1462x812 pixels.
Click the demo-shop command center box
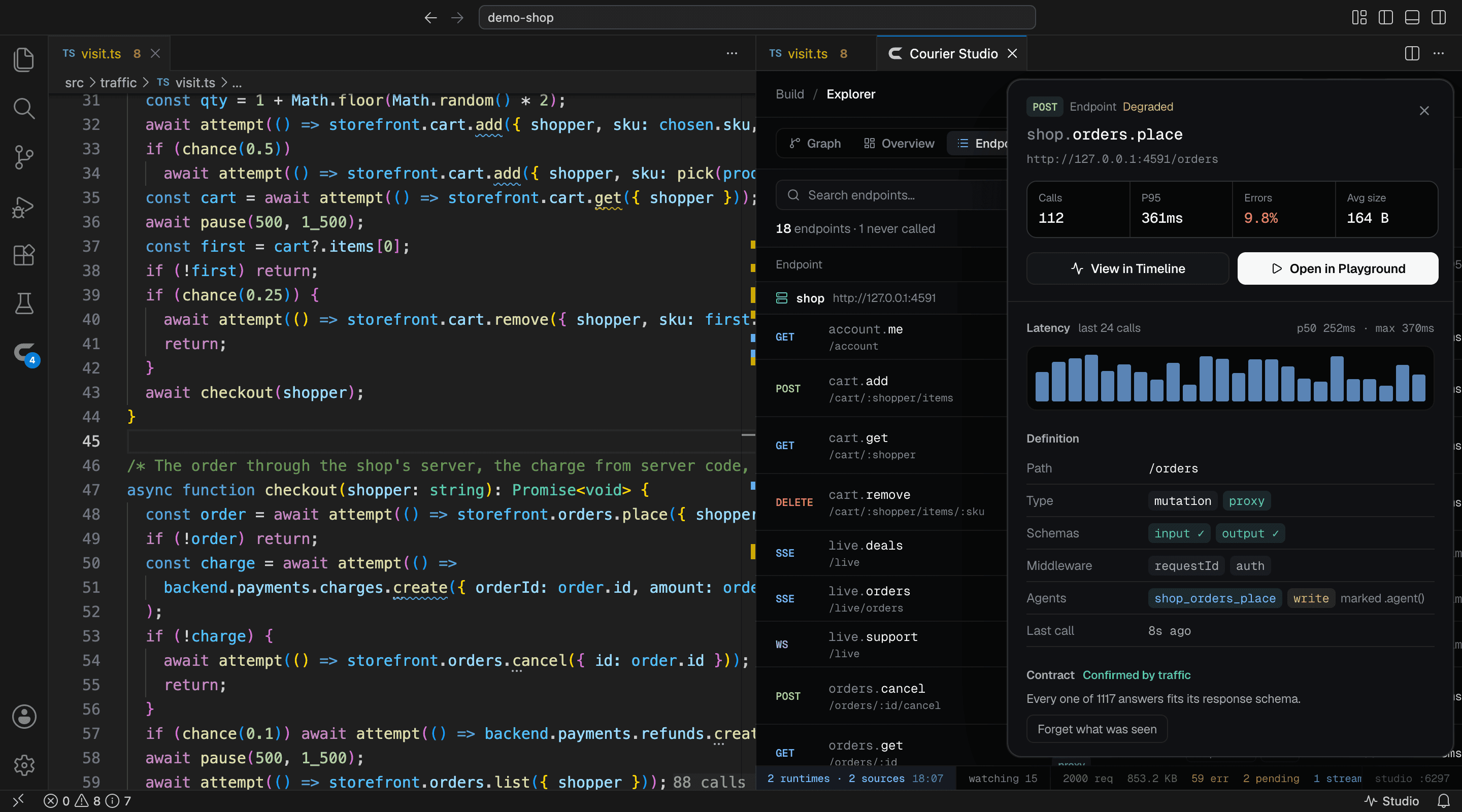[x=756, y=18]
